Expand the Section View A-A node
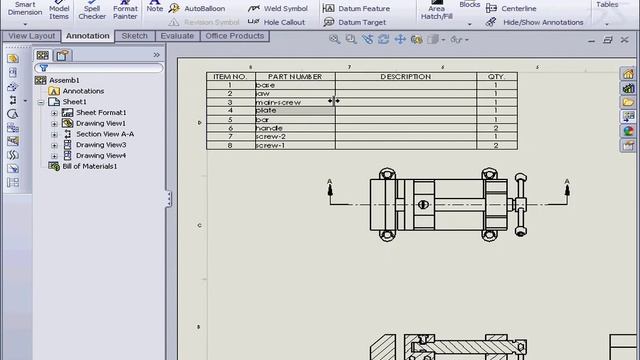640x360 pixels. click(x=54, y=134)
